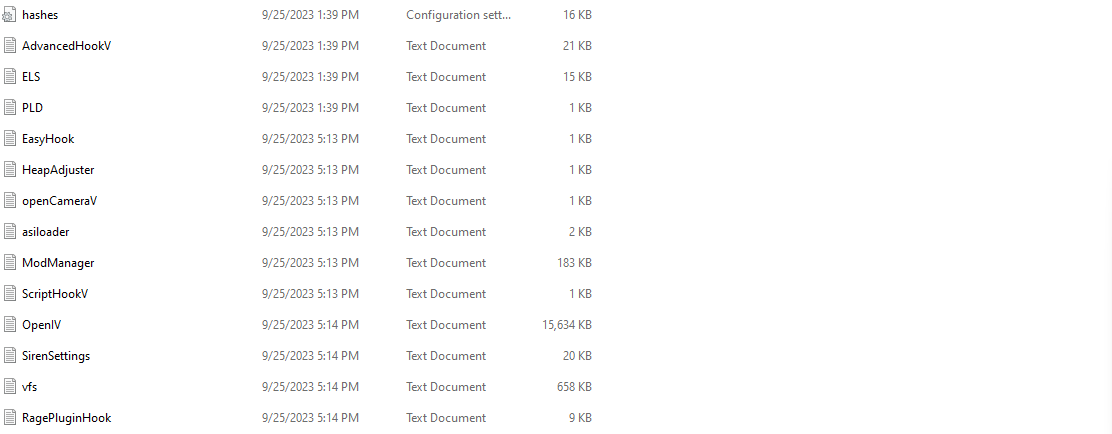Click the OpenIV log file icon
This screenshot has width=1112, height=434.
pyautogui.click(x=9, y=325)
